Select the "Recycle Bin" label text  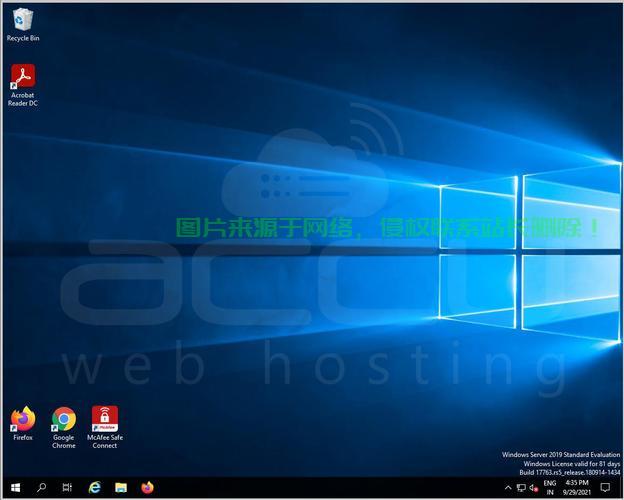pyautogui.click(x=23, y=38)
